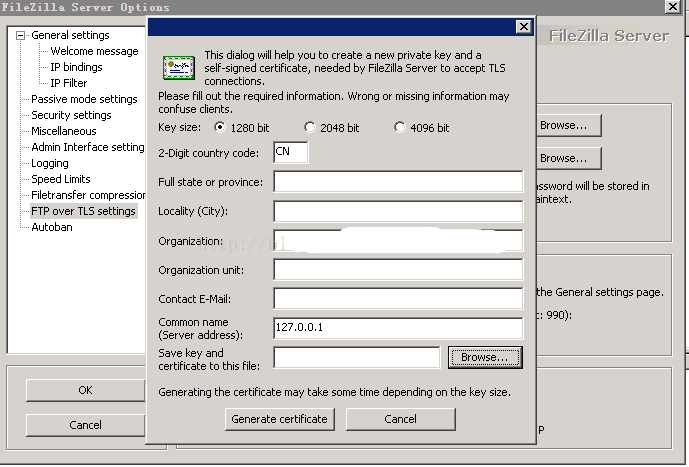Cancel the certificate generation dialog
689x467 pixels.
coord(400,419)
